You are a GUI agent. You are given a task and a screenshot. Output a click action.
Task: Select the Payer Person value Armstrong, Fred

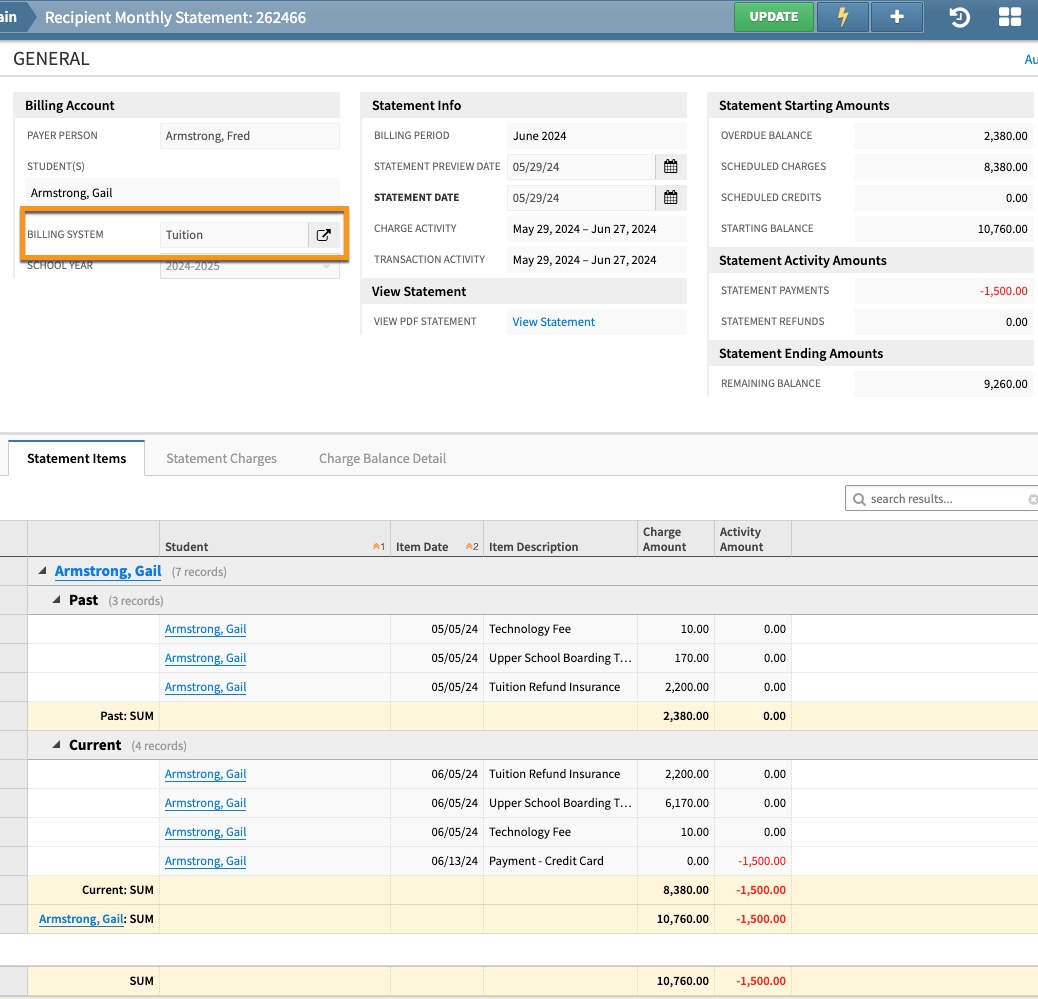250,136
